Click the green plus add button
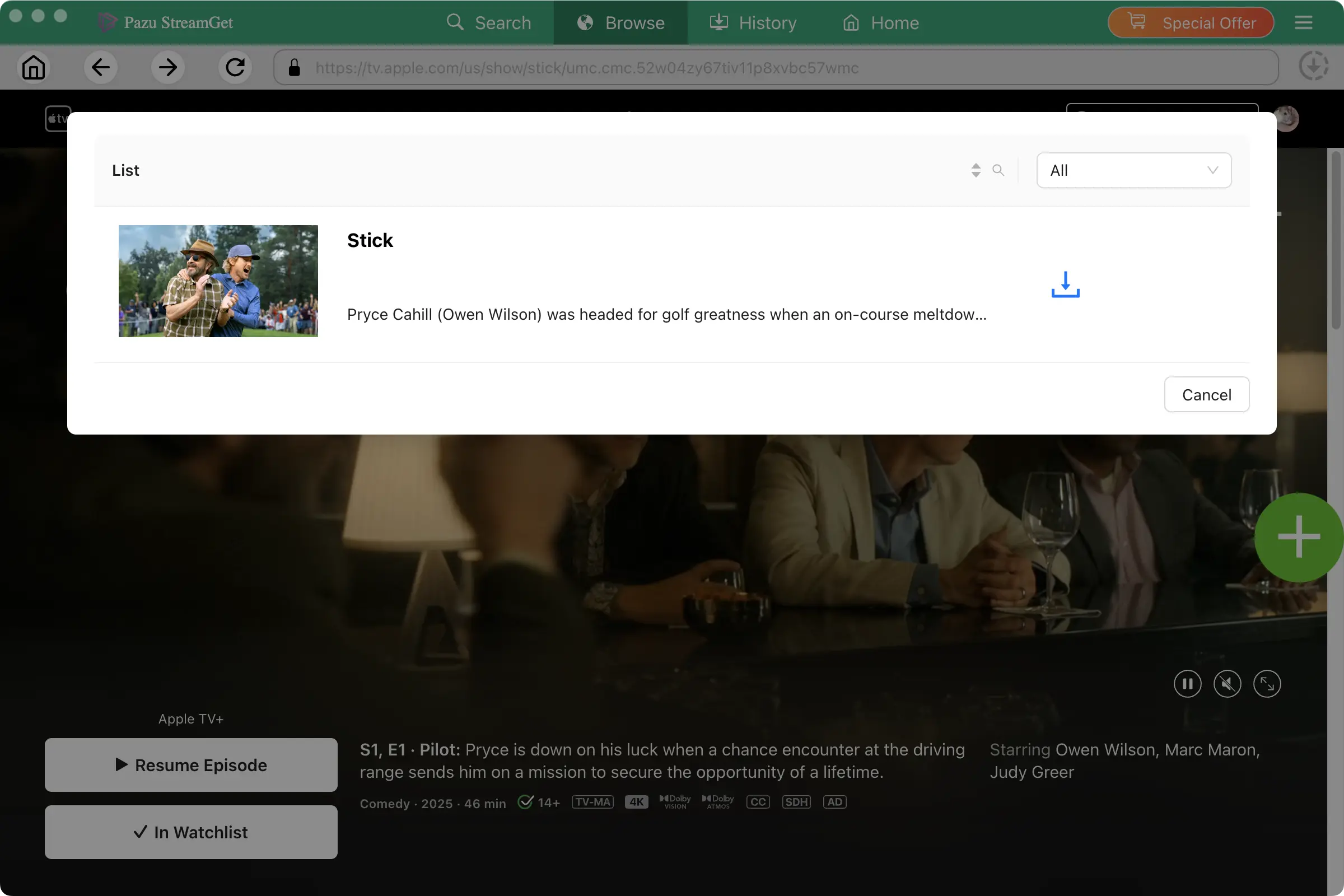This screenshot has width=1344, height=896. (1299, 537)
